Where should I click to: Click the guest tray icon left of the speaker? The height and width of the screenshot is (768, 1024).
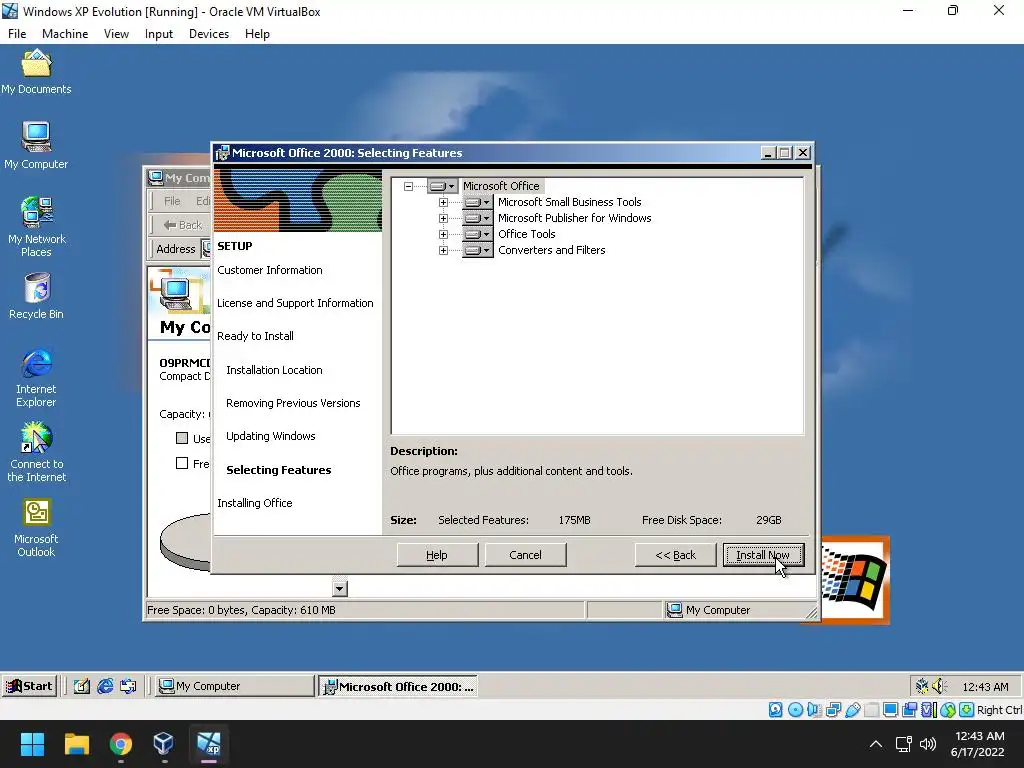point(921,686)
